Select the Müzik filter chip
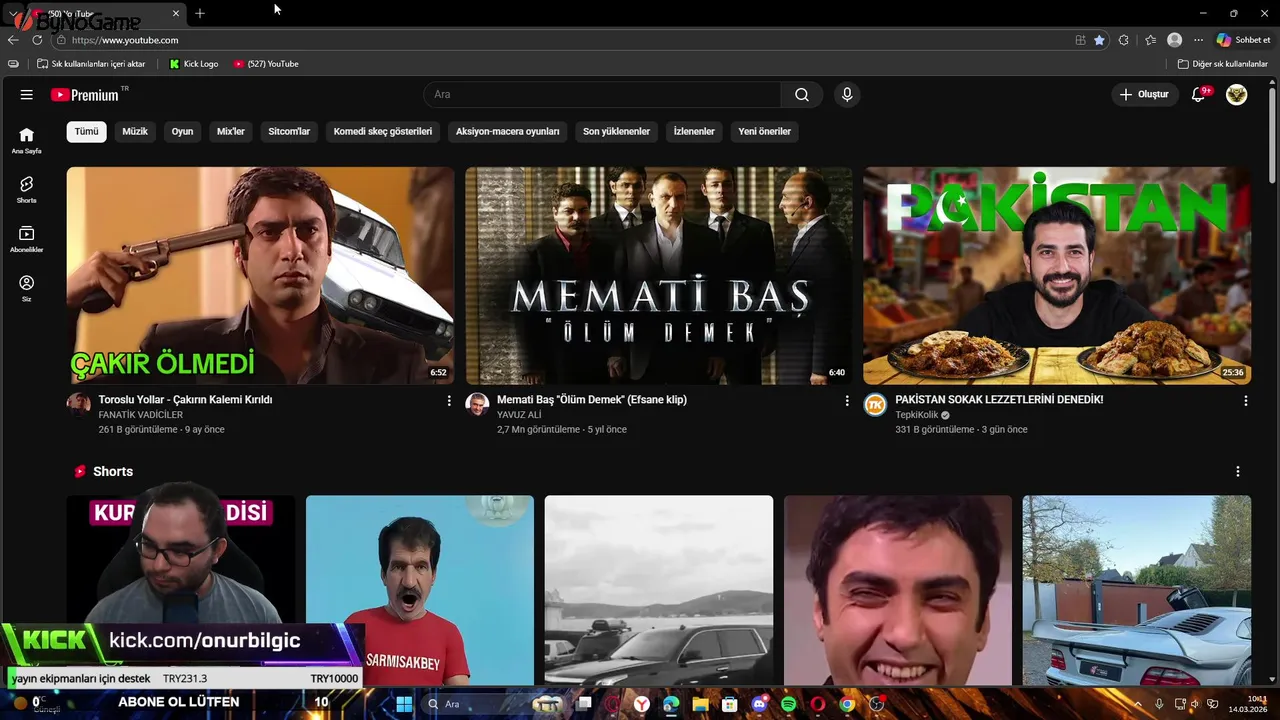Image resolution: width=1280 pixels, height=720 pixels. click(x=135, y=131)
